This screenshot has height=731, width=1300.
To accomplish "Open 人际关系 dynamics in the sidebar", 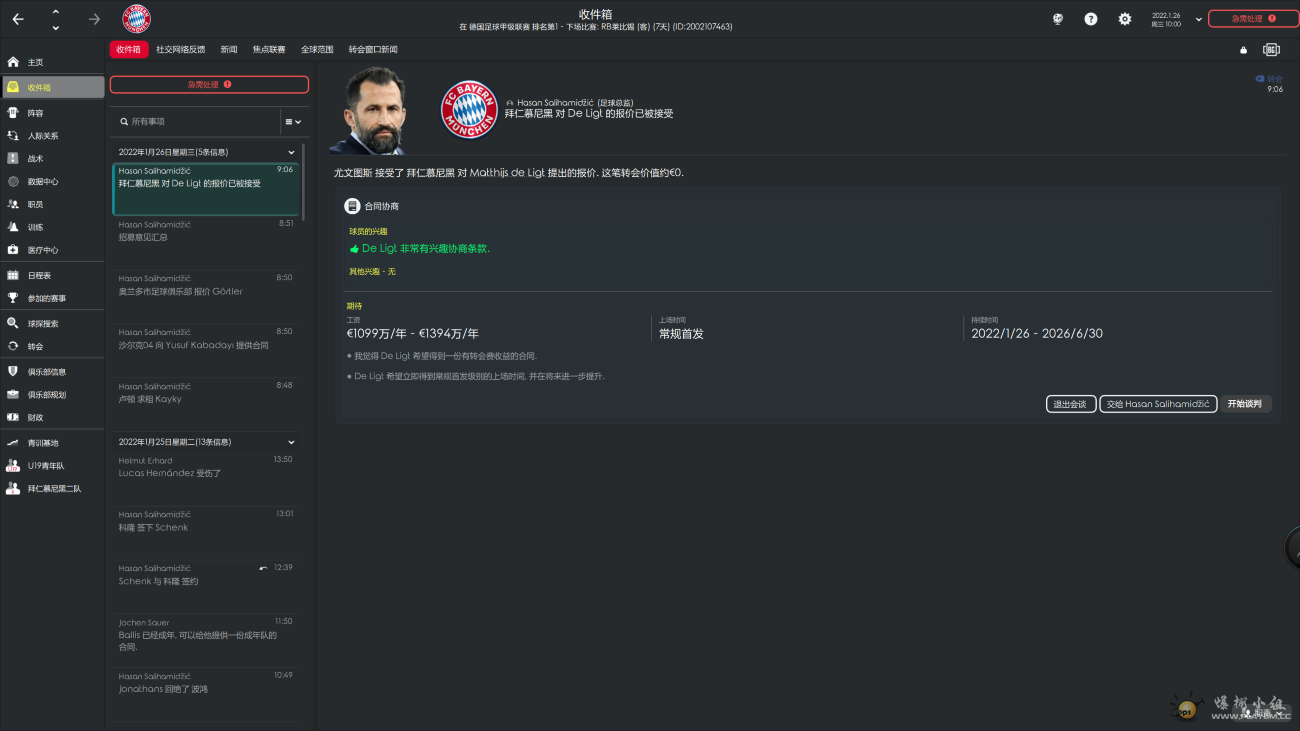I will 52,136.
